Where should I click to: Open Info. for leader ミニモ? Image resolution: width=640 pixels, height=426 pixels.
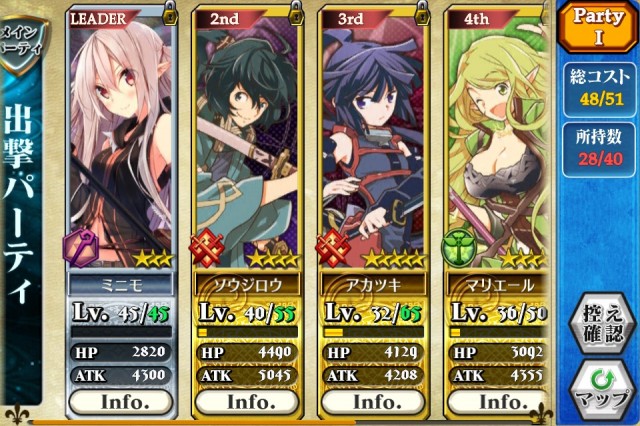pyautogui.click(x=121, y=402)
